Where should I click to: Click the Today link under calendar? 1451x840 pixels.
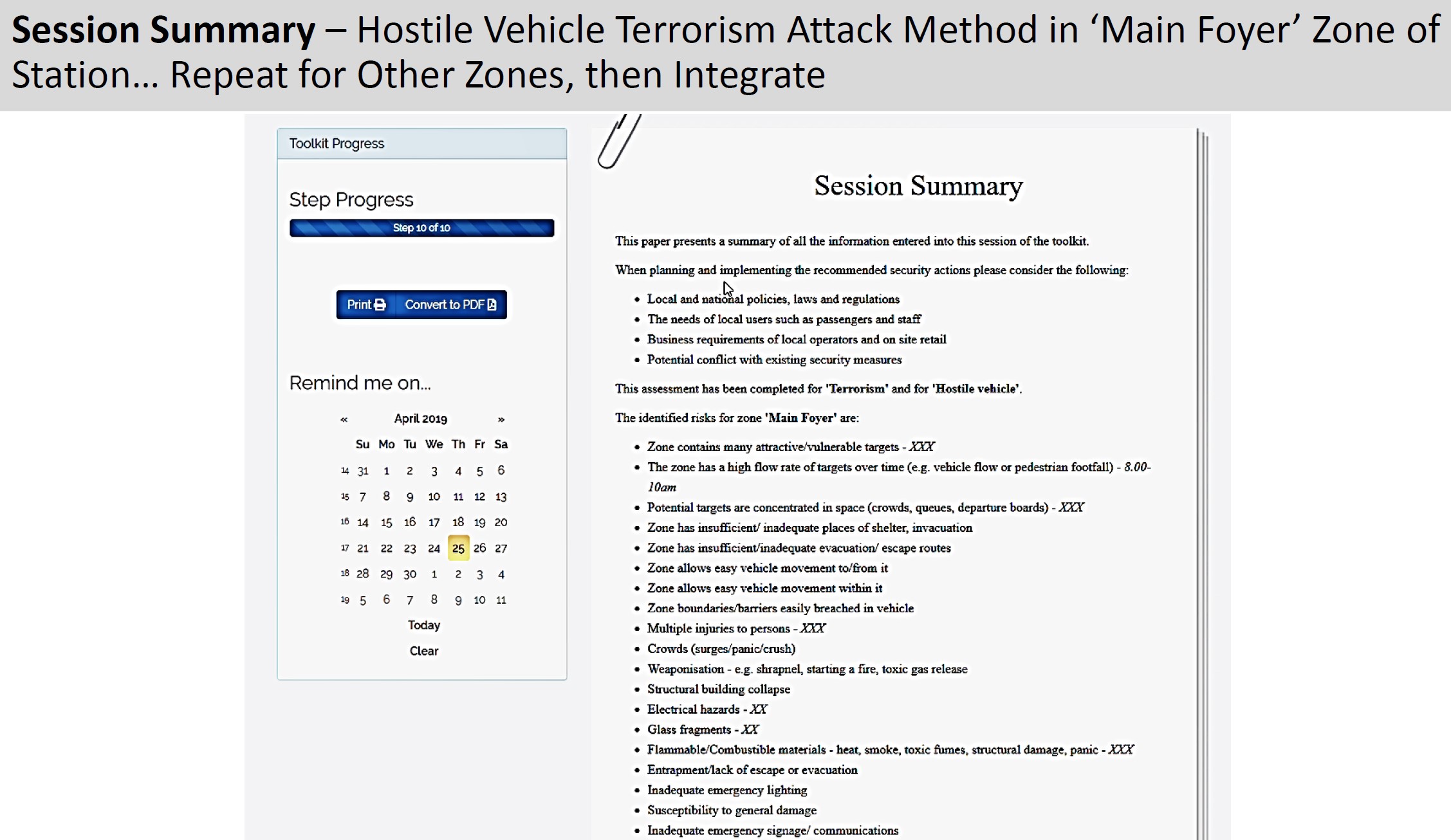pyautogui.click(x=424, y=625)
